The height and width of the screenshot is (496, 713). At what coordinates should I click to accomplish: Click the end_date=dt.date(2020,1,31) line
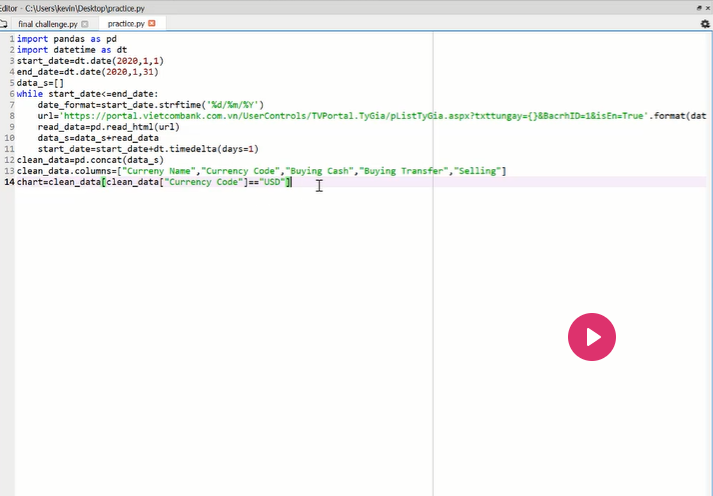point(87,72)
